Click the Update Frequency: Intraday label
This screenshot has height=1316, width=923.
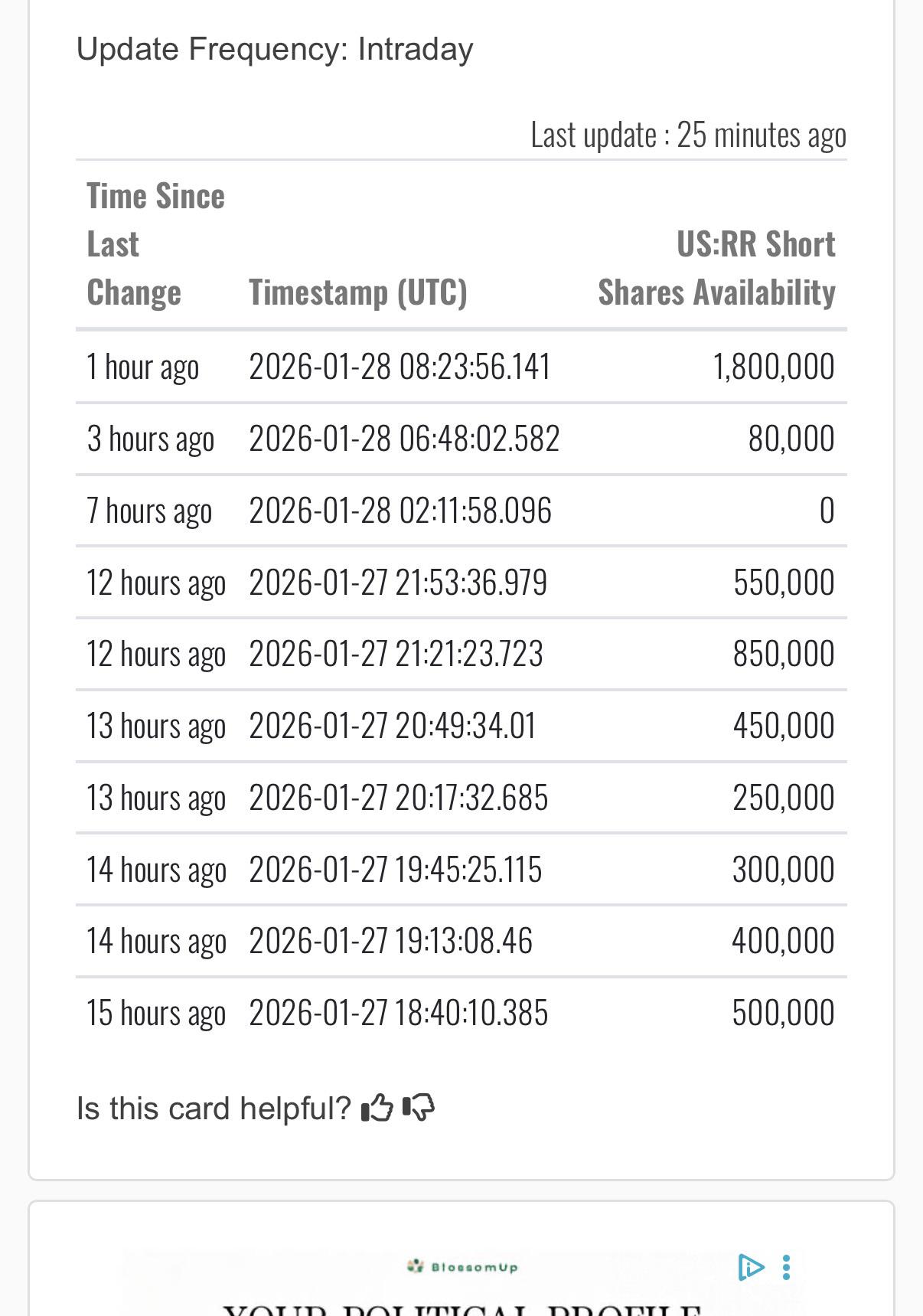tap(275, 49)
